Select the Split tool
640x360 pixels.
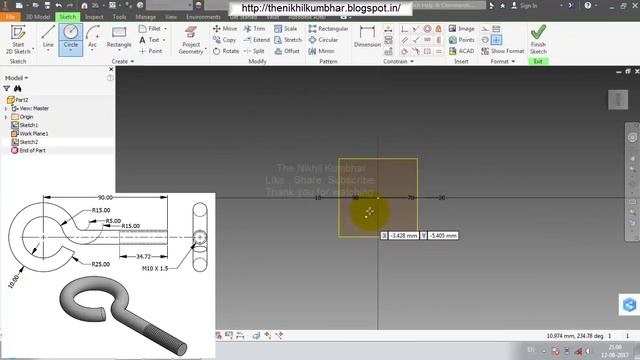point(254,51)
